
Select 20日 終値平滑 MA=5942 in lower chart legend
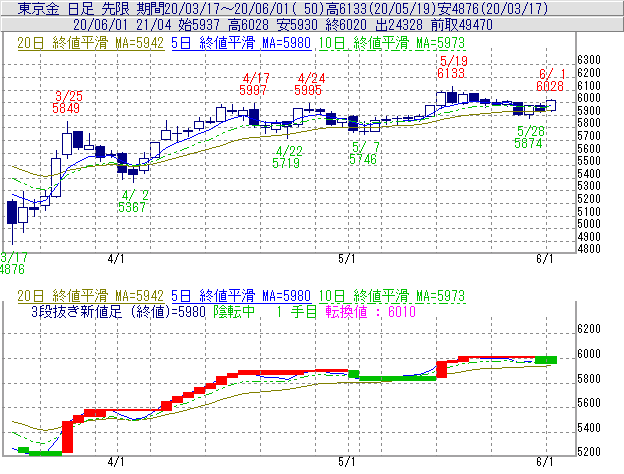[91, 296]
